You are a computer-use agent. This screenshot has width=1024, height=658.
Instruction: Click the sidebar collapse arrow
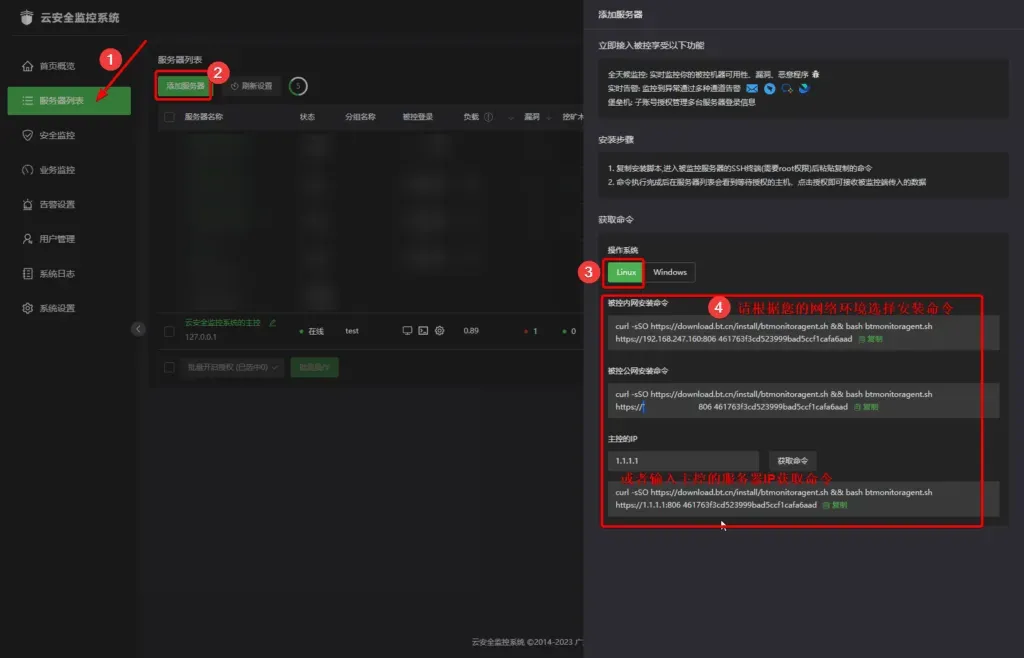[138, 329]
